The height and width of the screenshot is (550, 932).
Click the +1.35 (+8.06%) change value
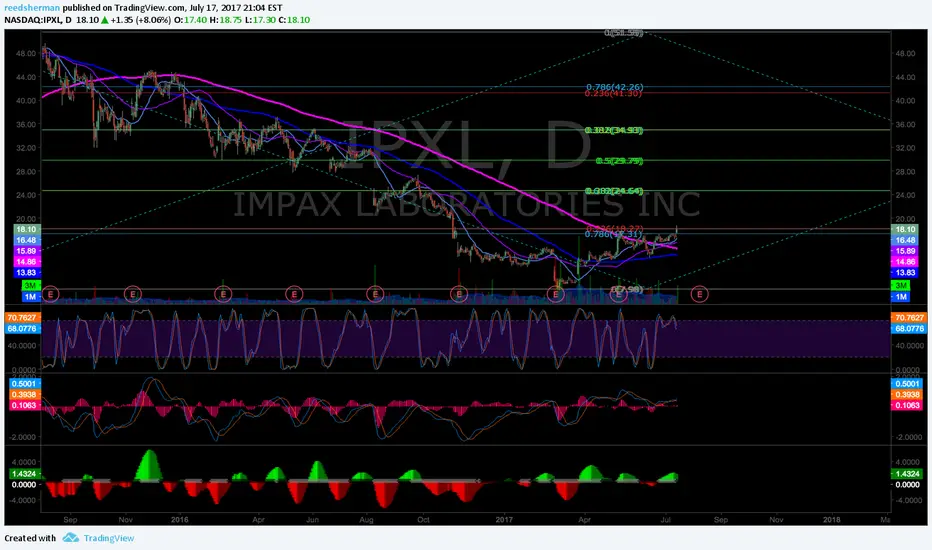[x=140, y=20]
